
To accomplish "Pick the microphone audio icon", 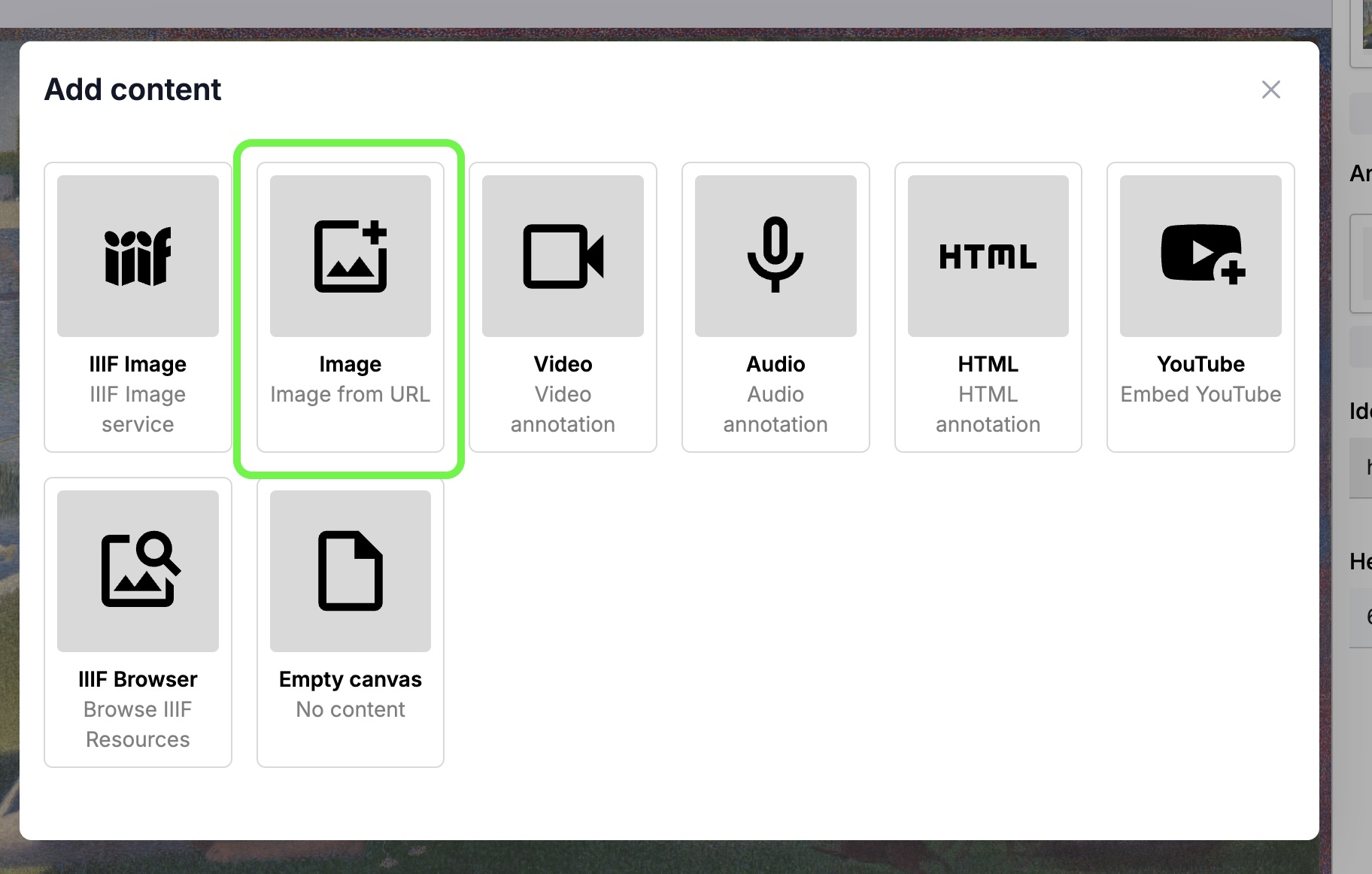I will pos(776,255).
